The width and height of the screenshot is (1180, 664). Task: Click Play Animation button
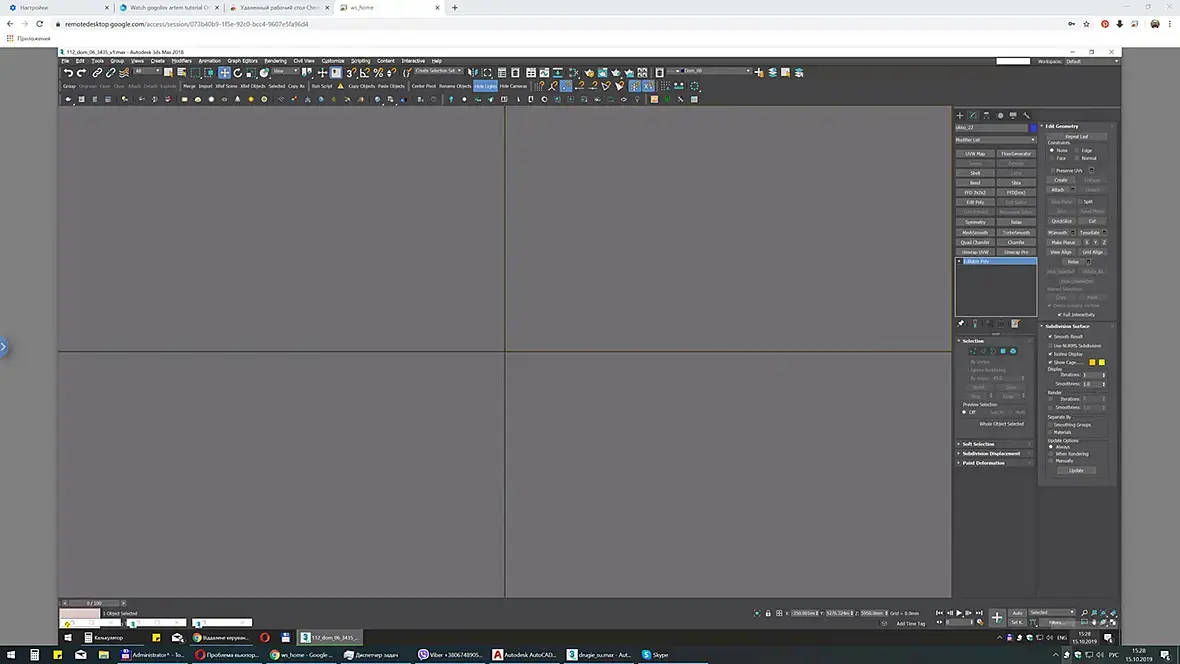[x=959, y=613]
